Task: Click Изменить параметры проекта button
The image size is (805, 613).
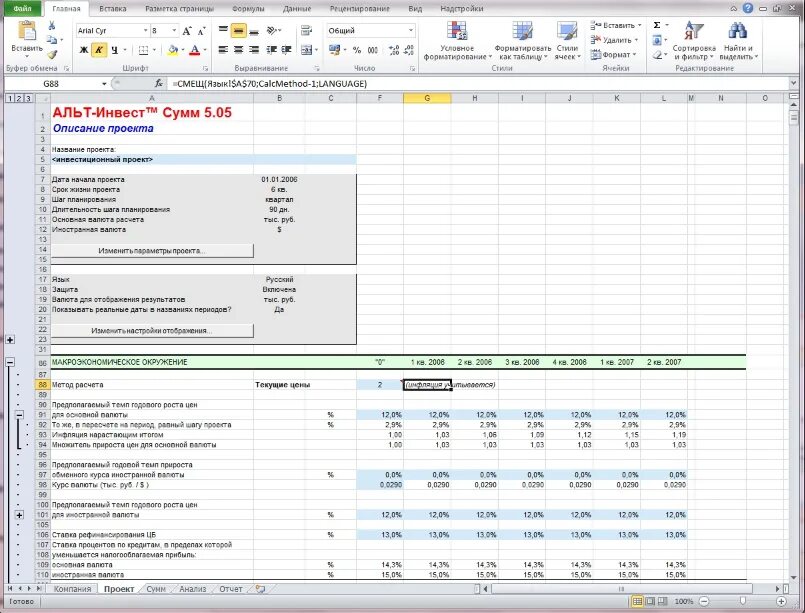Action: tap(152, 251)
